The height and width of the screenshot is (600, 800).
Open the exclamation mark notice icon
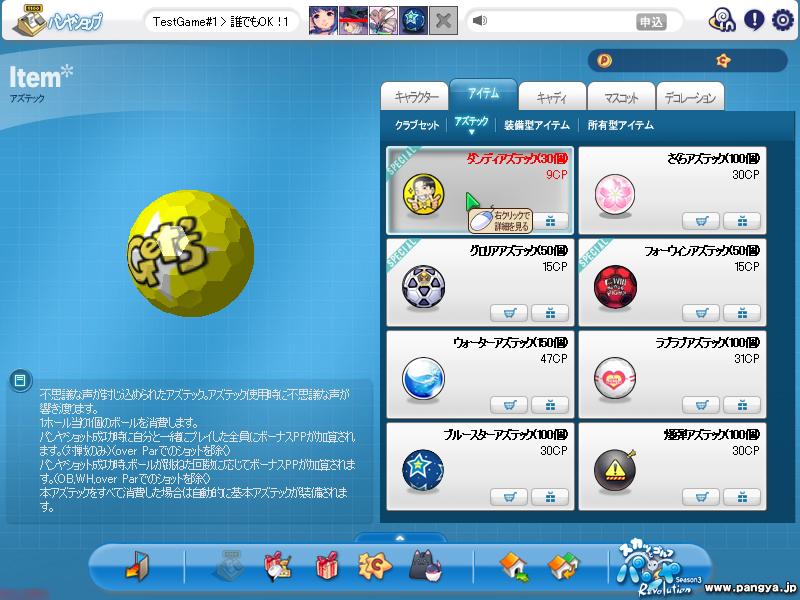(754, 20)
